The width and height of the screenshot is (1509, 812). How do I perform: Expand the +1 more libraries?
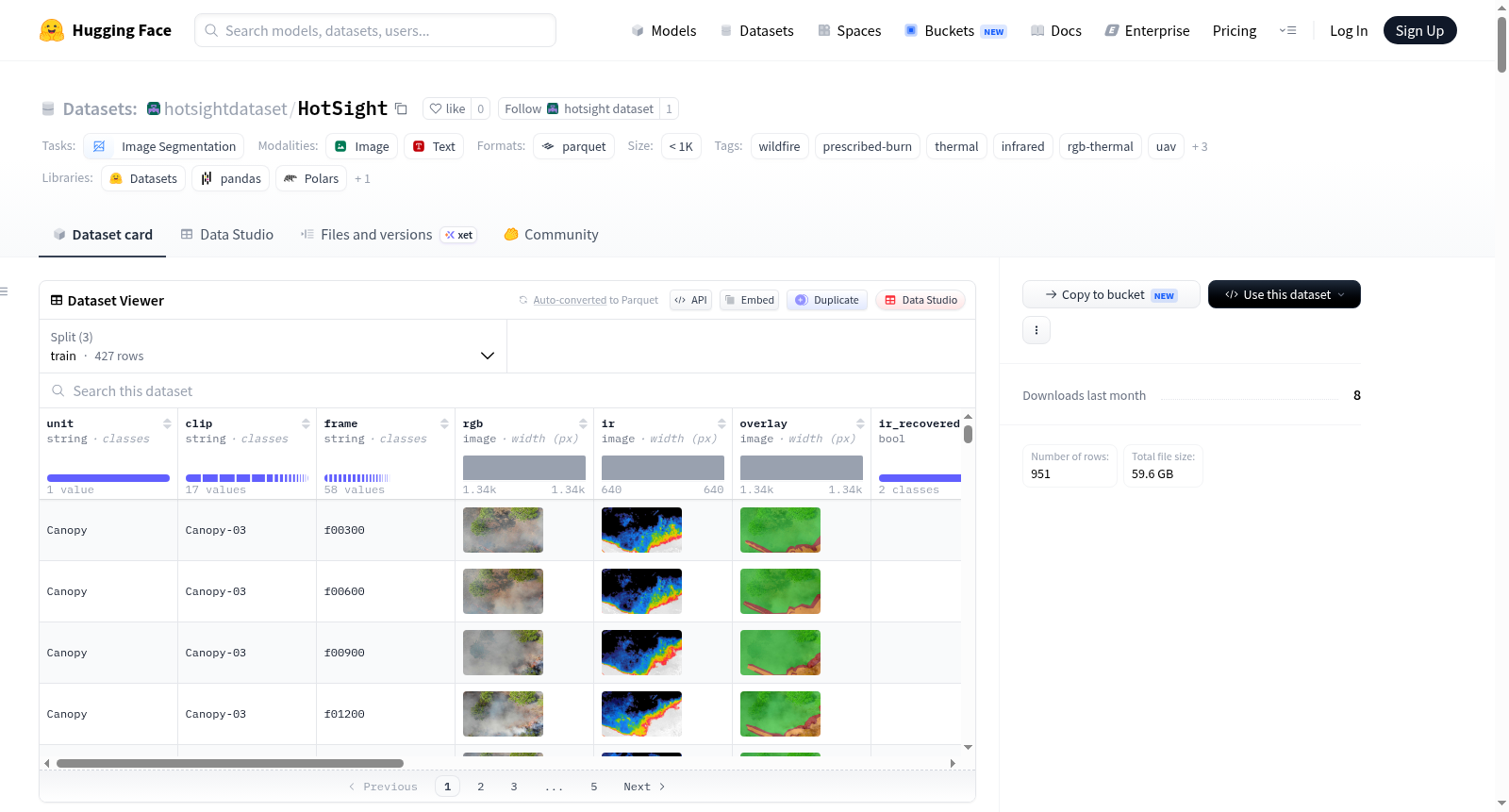(x=362, y=178)
